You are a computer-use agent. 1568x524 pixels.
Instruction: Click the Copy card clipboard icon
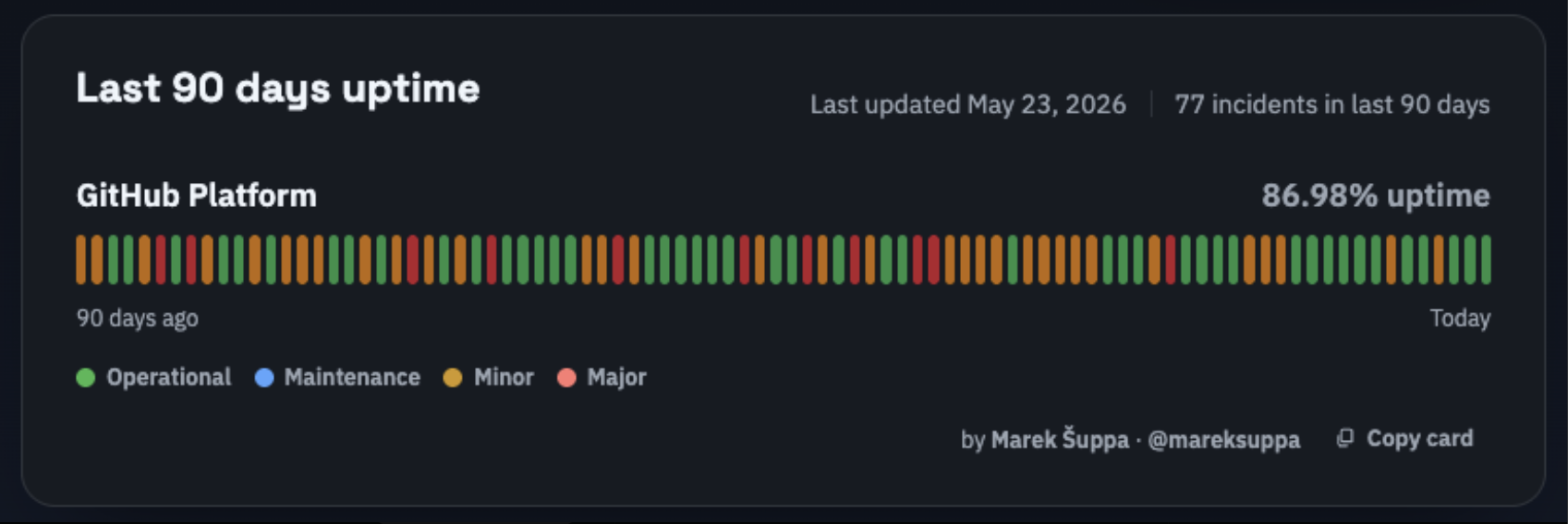[1345, 438]
